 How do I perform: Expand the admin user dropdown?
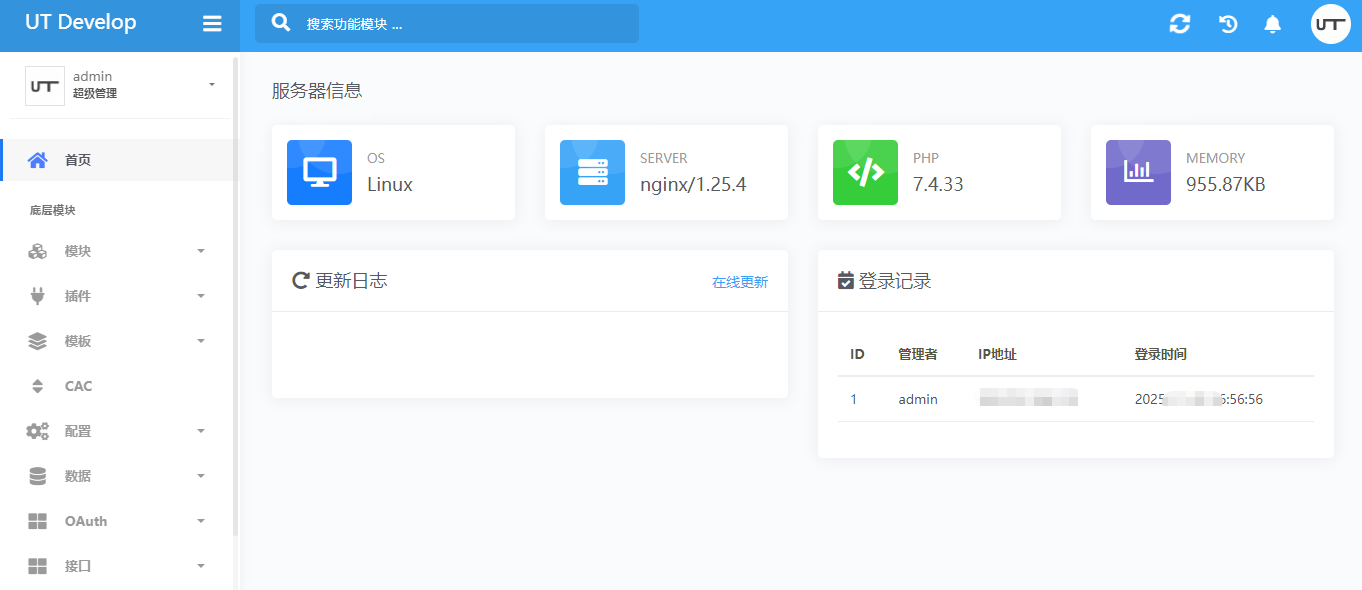(211, 85)
